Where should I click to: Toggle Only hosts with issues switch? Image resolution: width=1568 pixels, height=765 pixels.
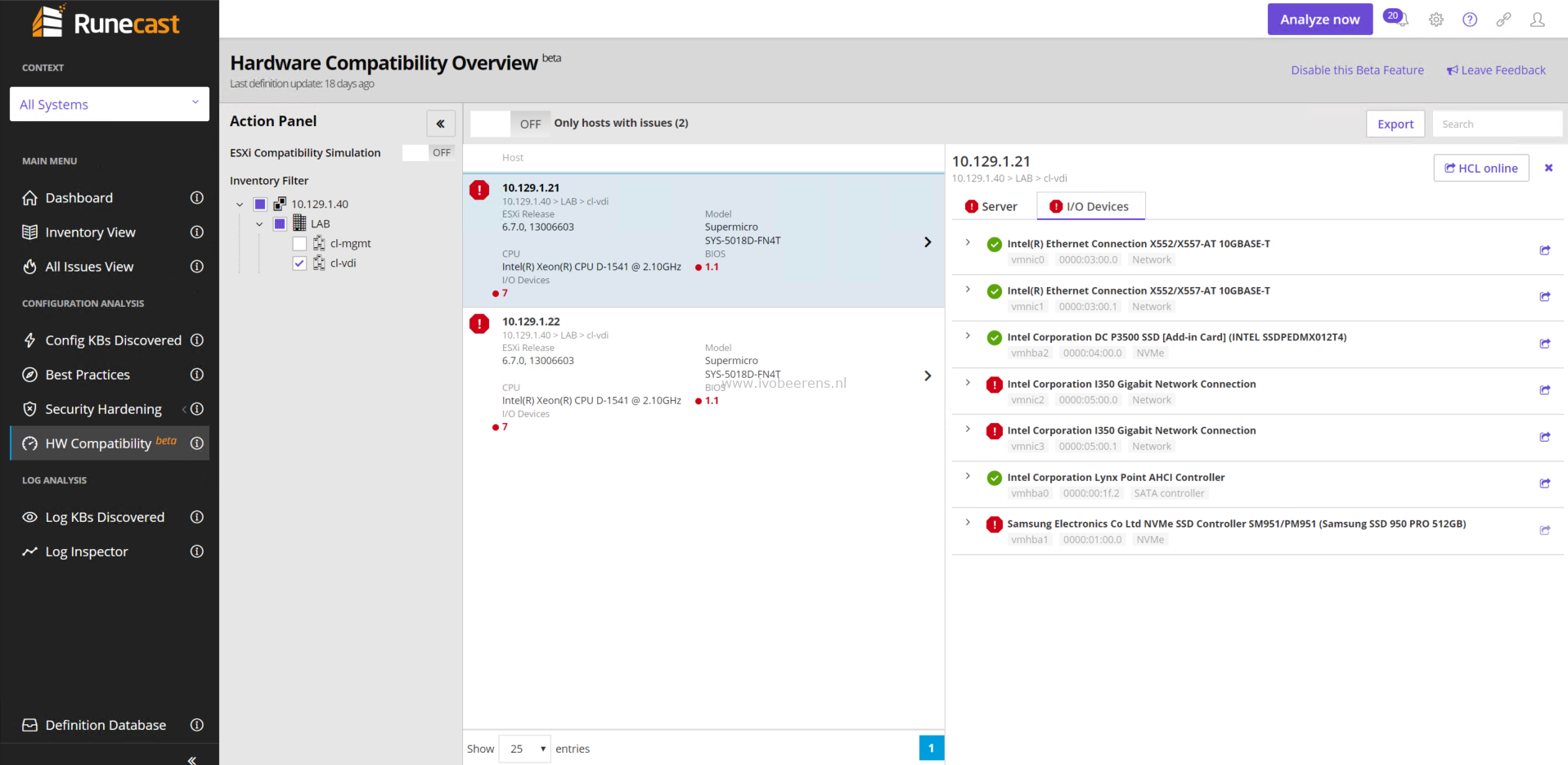pos(510,124)
